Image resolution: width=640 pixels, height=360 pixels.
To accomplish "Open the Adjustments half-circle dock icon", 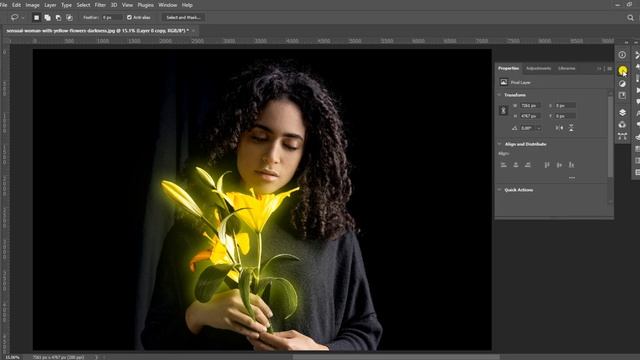I will point(622,83).
